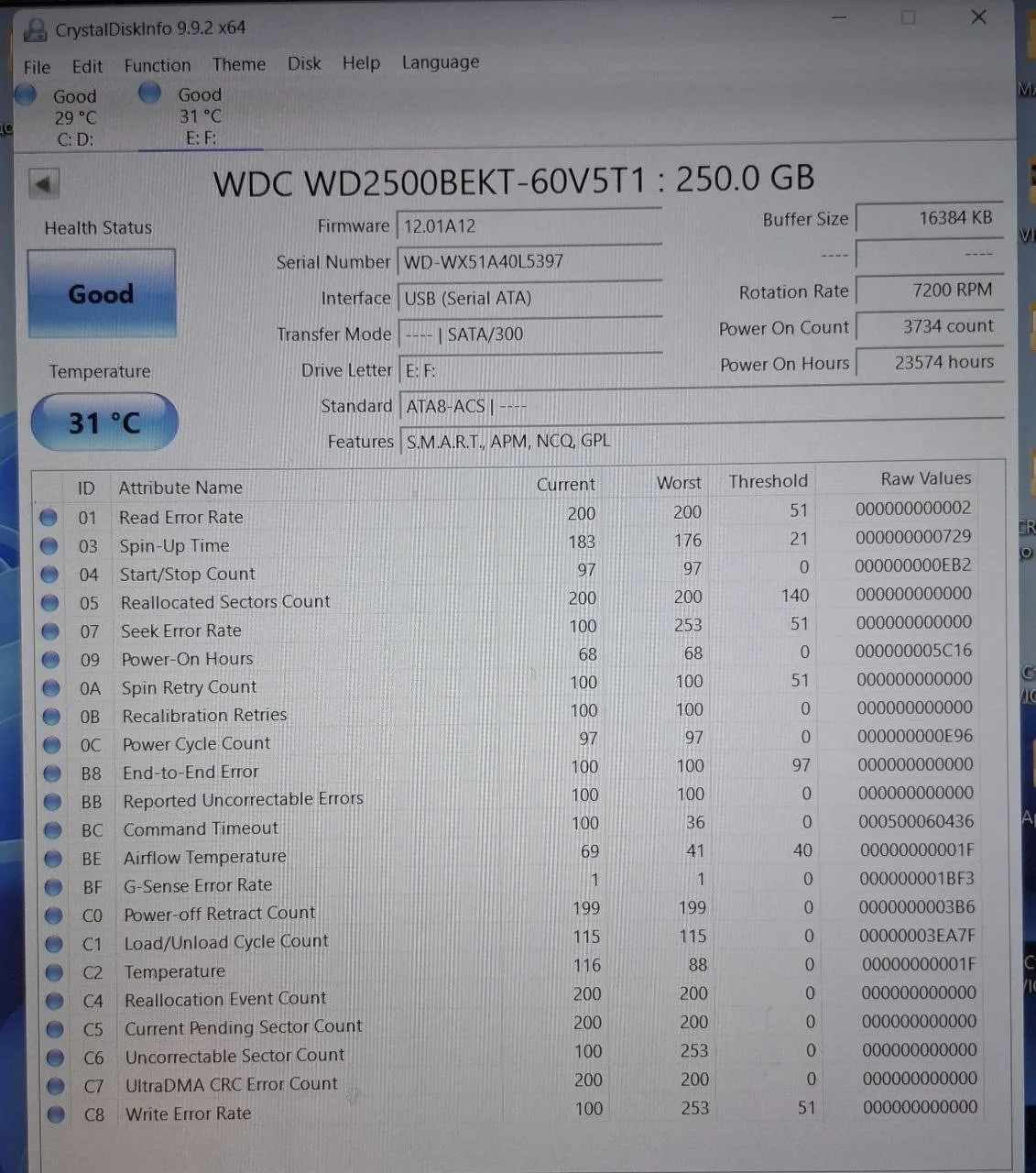This screenshot has width=1036, height=1173.
Task: Click the Threshold column header
Action: (x=768, y=481)
